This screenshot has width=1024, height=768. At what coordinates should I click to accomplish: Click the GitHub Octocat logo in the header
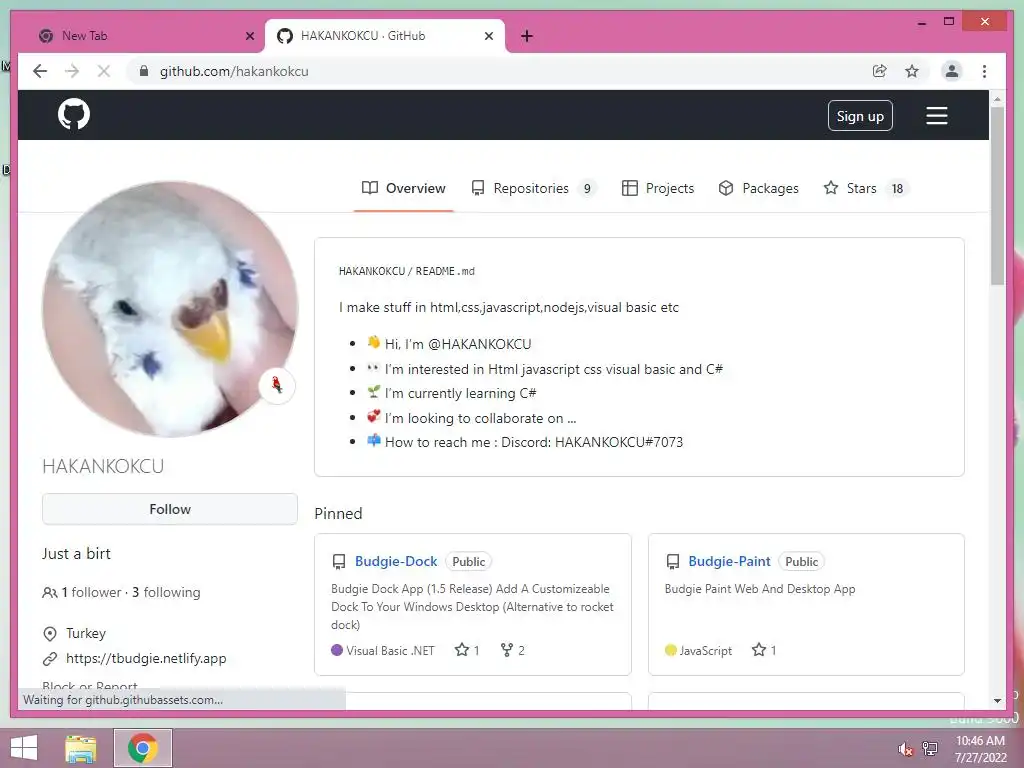tap(74, 115)
